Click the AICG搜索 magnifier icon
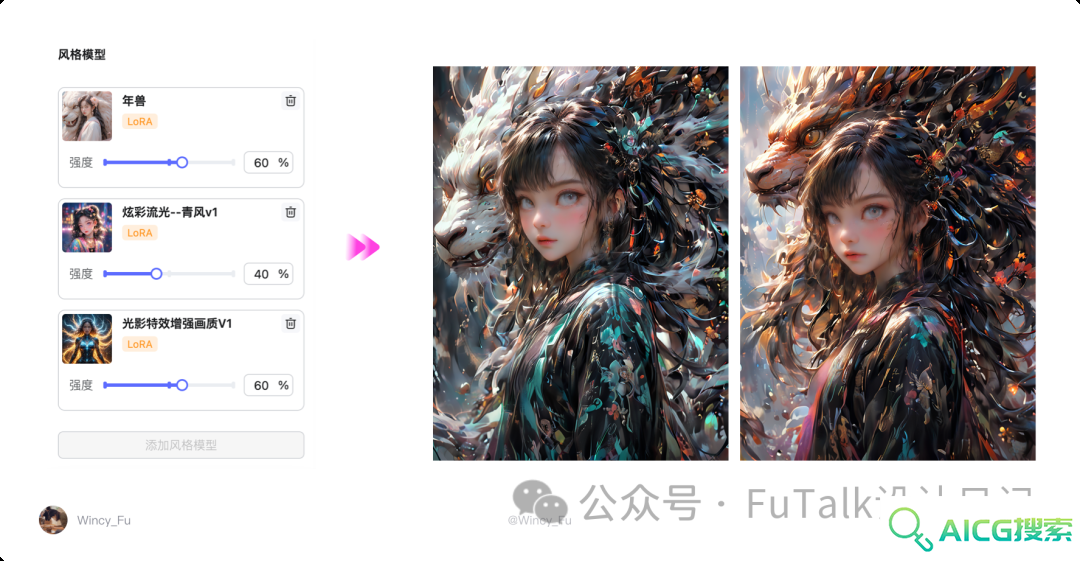Image resolution: width=1080 pixels, height=561 pixels. [910, 529]
